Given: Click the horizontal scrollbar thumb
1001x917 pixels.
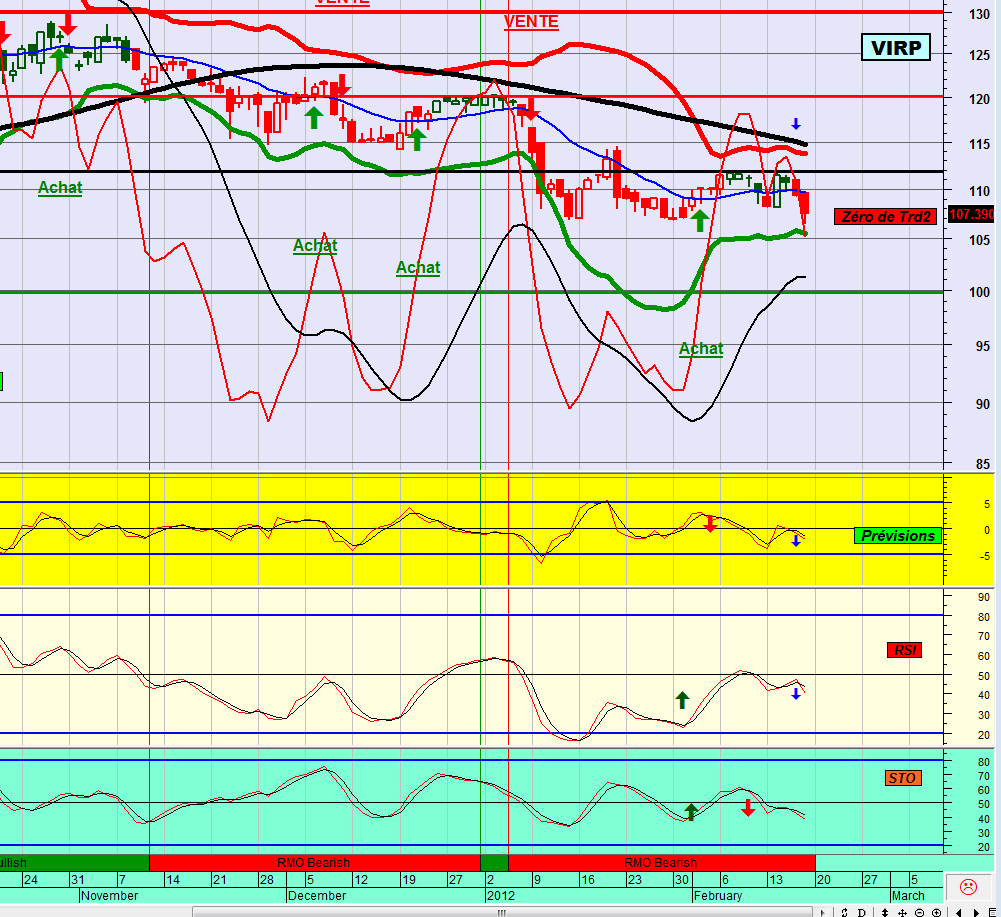Looking at the screenshot, I should pyautogui.click(x=502, y=913).
